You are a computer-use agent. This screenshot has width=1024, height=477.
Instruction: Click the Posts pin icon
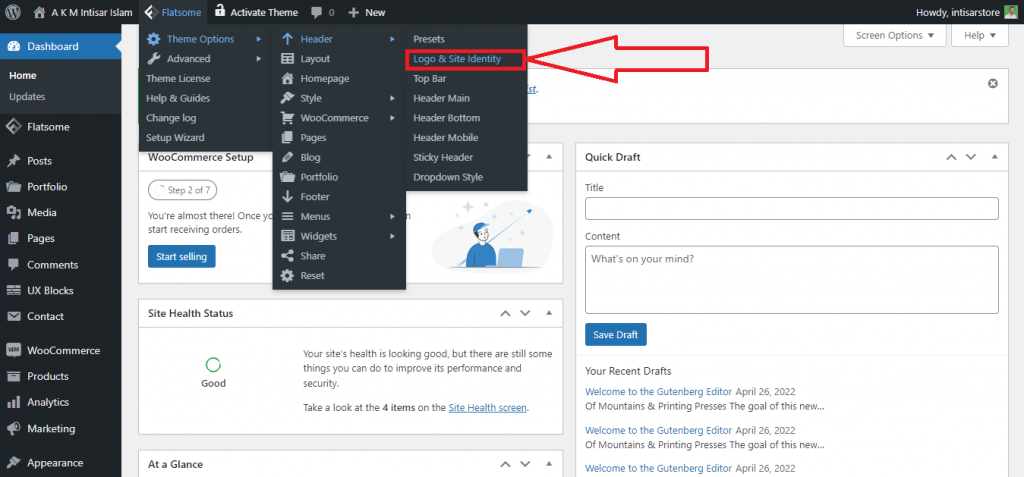tap(14, 161)
